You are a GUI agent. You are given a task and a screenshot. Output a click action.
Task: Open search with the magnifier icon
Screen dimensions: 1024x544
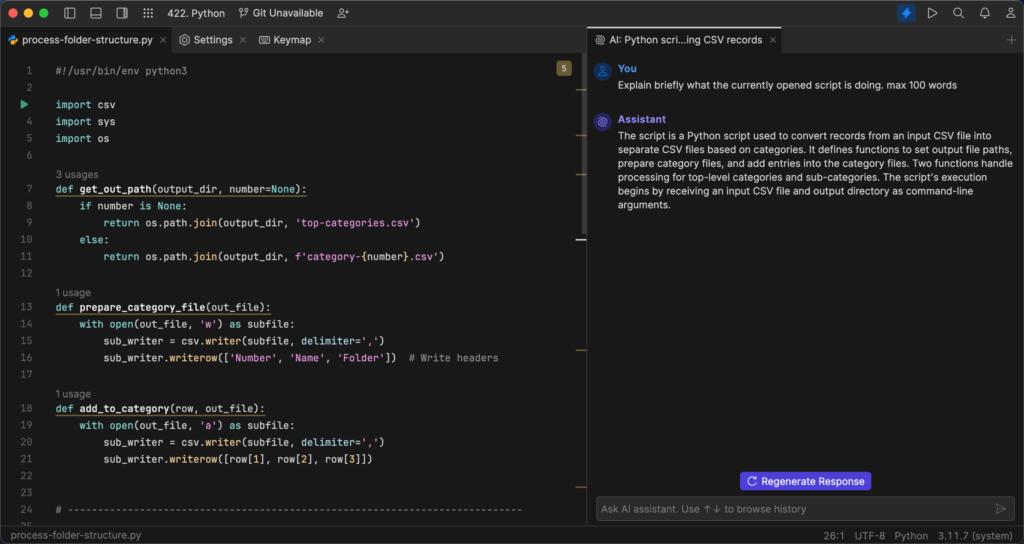coord(958,13)
